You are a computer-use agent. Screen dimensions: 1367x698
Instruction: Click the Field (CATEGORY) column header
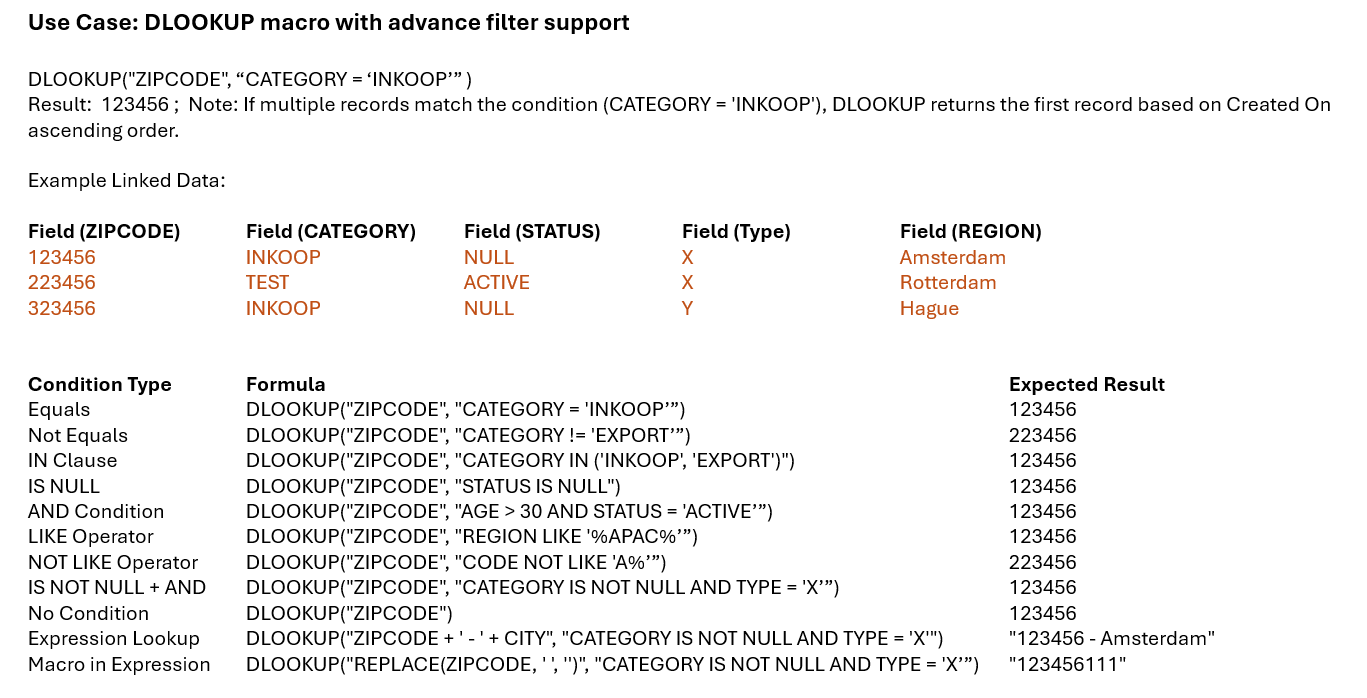tap(330, 231)
